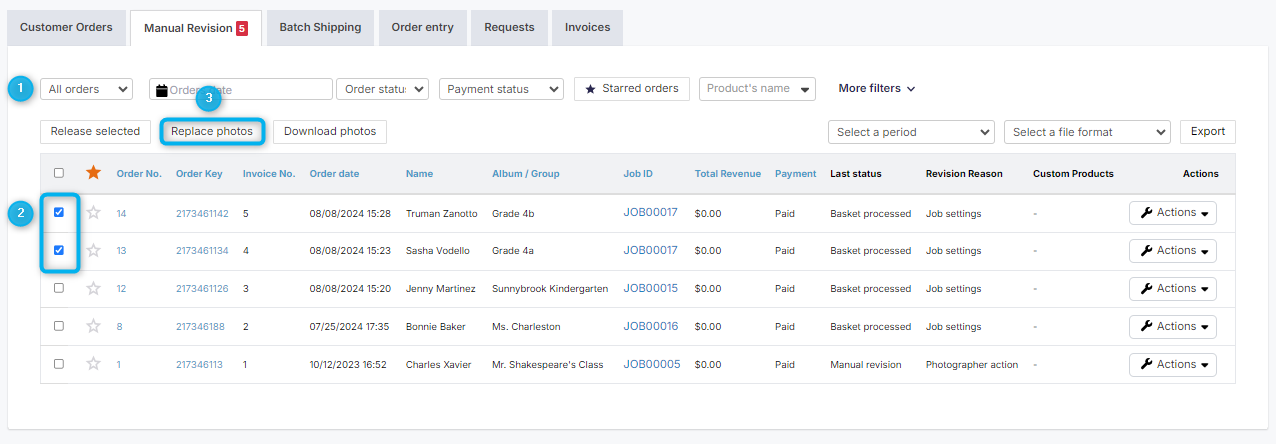
Task: Star order 1 for Charles Xavier
Action: click(x=94, y=365)
